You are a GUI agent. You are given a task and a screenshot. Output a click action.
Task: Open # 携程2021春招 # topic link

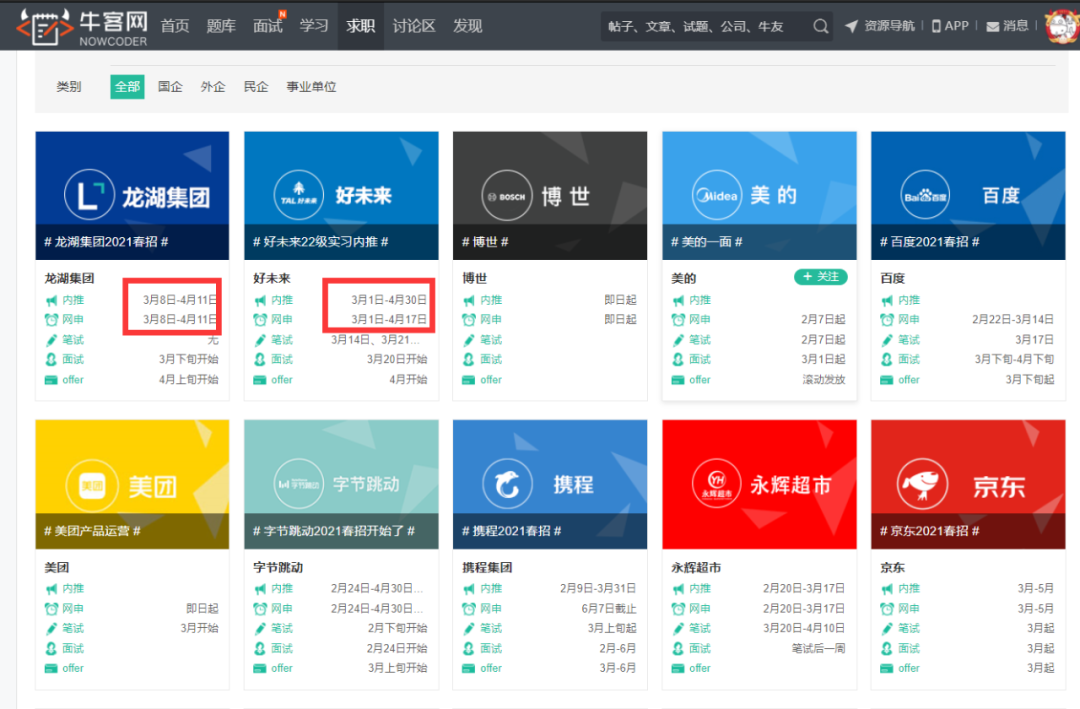(x=512, y=531)
